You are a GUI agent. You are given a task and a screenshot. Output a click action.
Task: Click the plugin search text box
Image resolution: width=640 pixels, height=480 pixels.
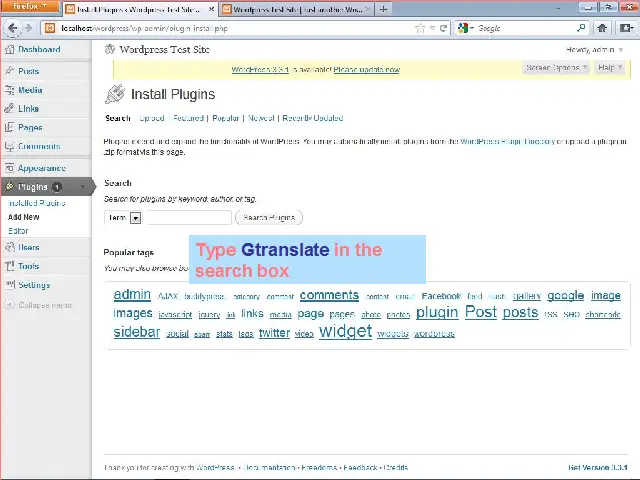(188, 218)
